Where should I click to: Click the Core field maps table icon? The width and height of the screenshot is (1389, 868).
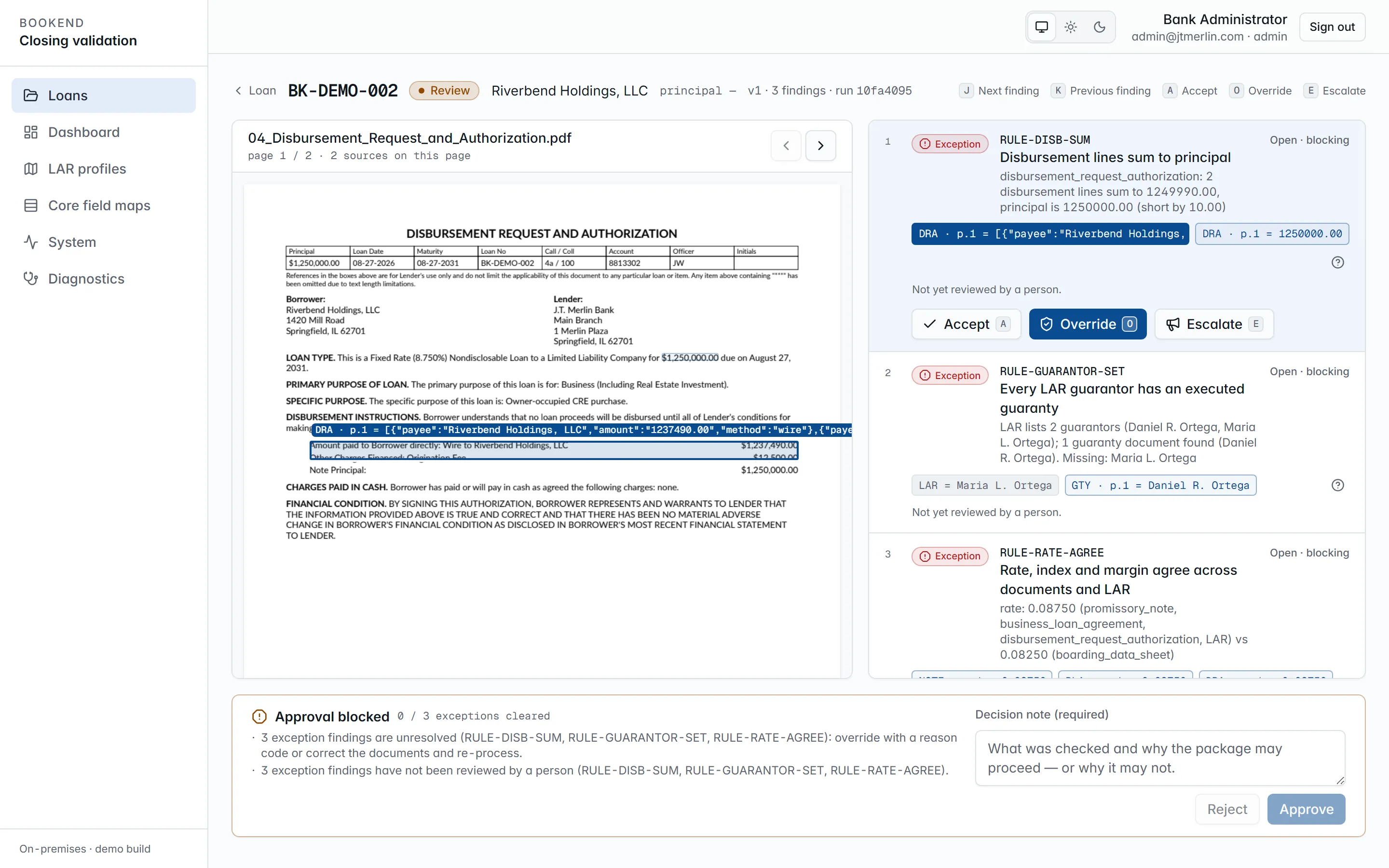tap(30, 205)
